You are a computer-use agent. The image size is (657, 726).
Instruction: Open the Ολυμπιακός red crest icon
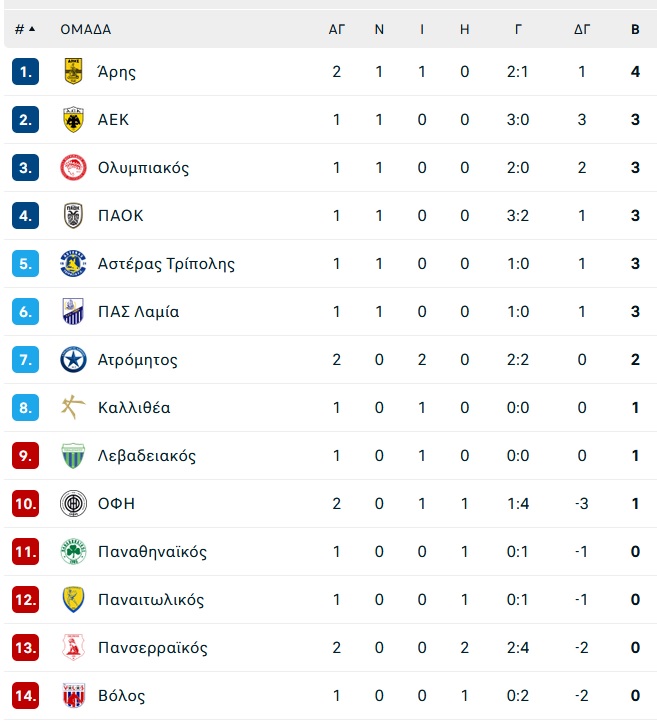tap(73, 168)
